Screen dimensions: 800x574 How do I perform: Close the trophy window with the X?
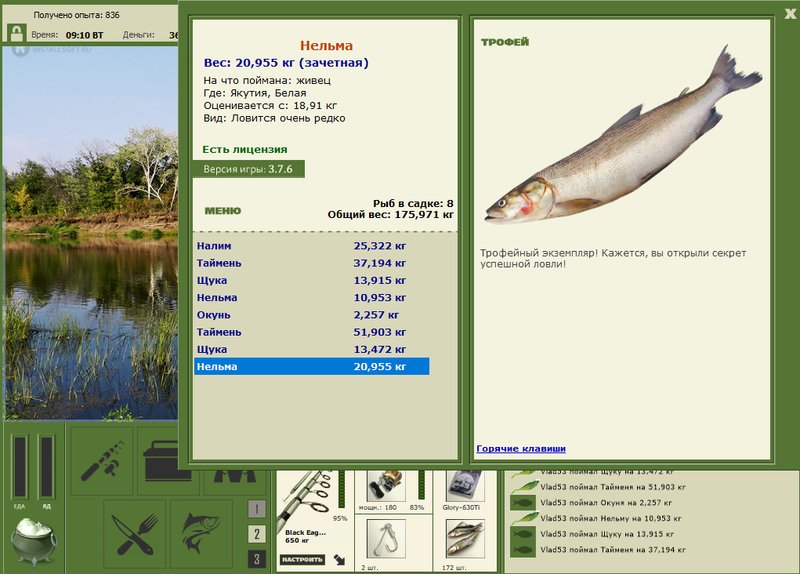tap(790, 15)
